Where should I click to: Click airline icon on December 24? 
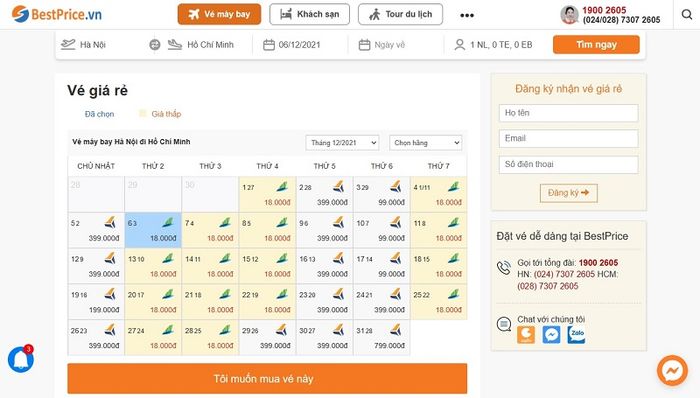coord(396,294)
